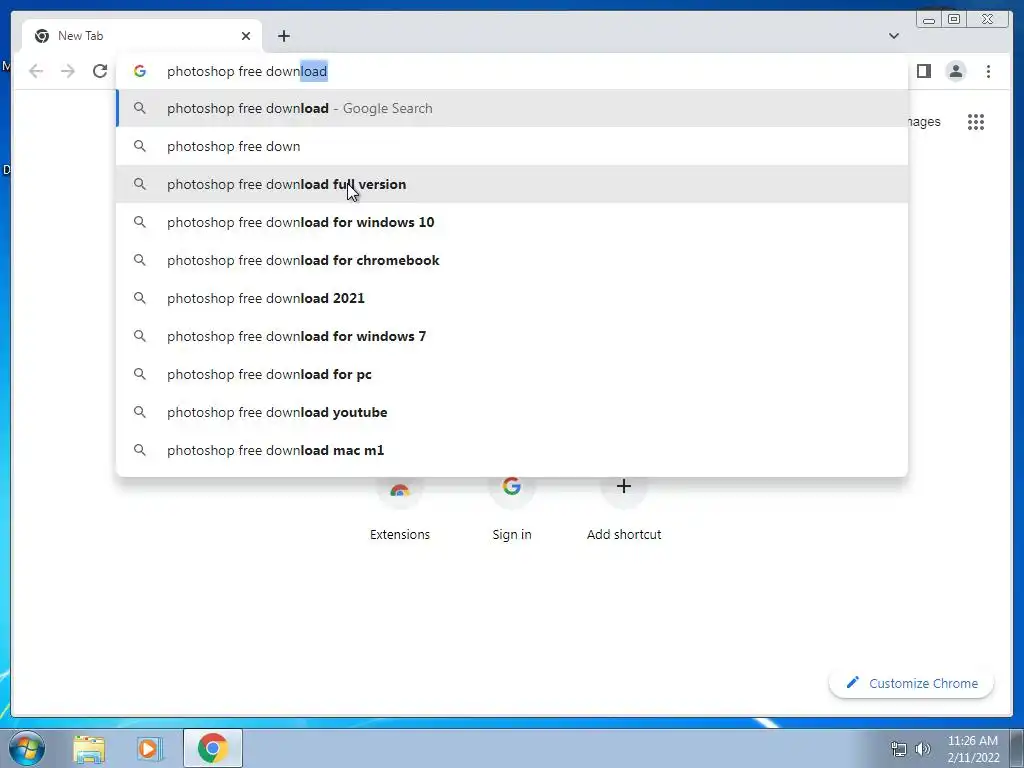This screenshot has width=1024, height=768.
Task: Click the Add shortcut tile
Action: click(624, 508)
